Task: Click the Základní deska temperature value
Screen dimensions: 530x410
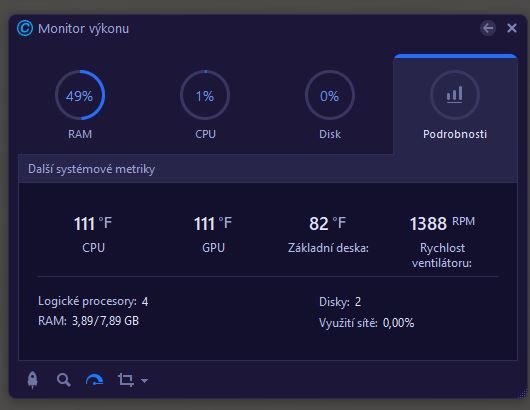Action: 328,223
